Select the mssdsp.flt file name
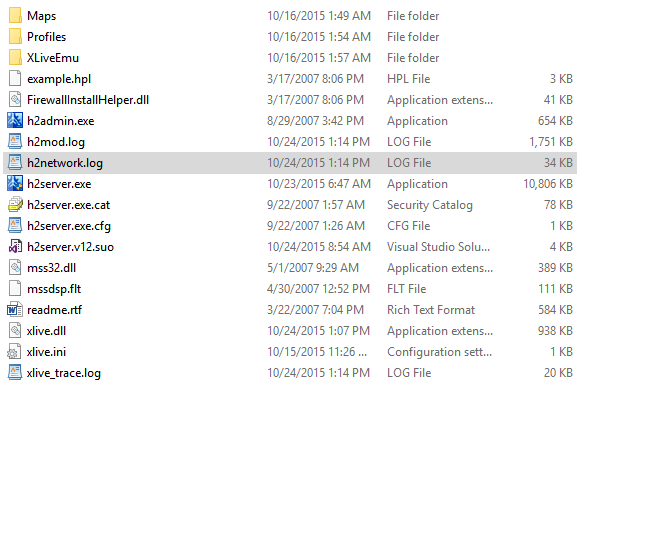 click(x=54, y=289)
